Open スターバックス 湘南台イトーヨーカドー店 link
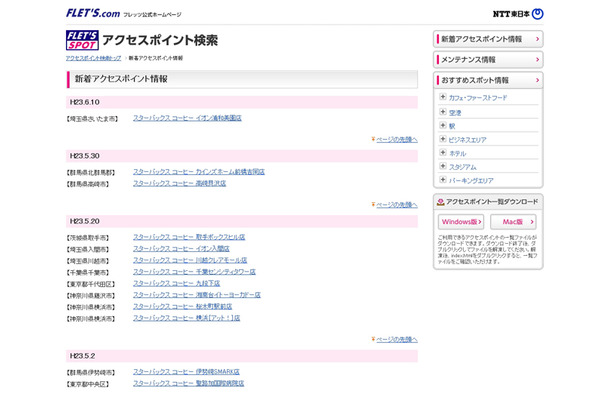Viewport: 610px width, 400px height. click(197, 295)
